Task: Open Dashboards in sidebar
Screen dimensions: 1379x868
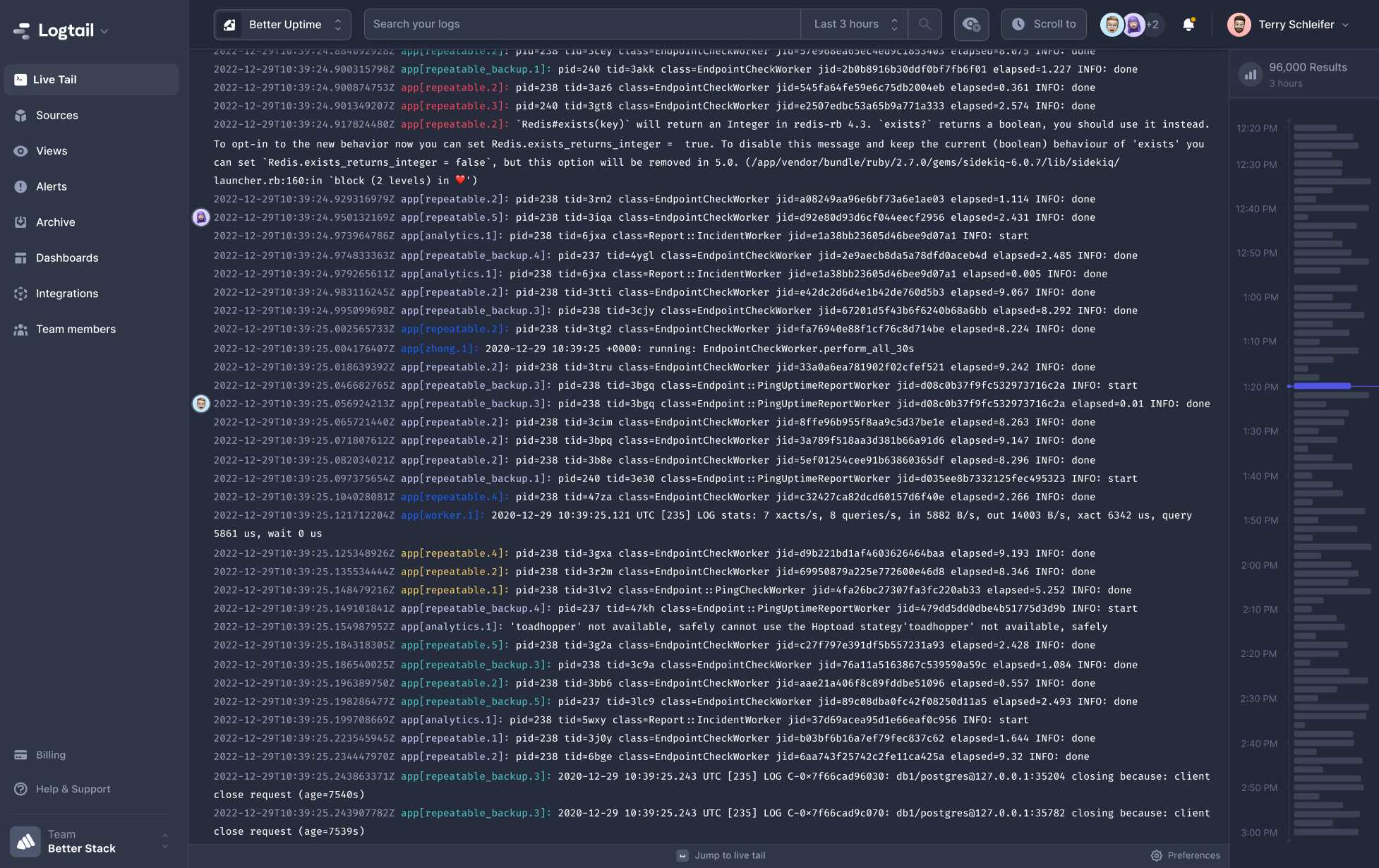Action: pos(67,258)
